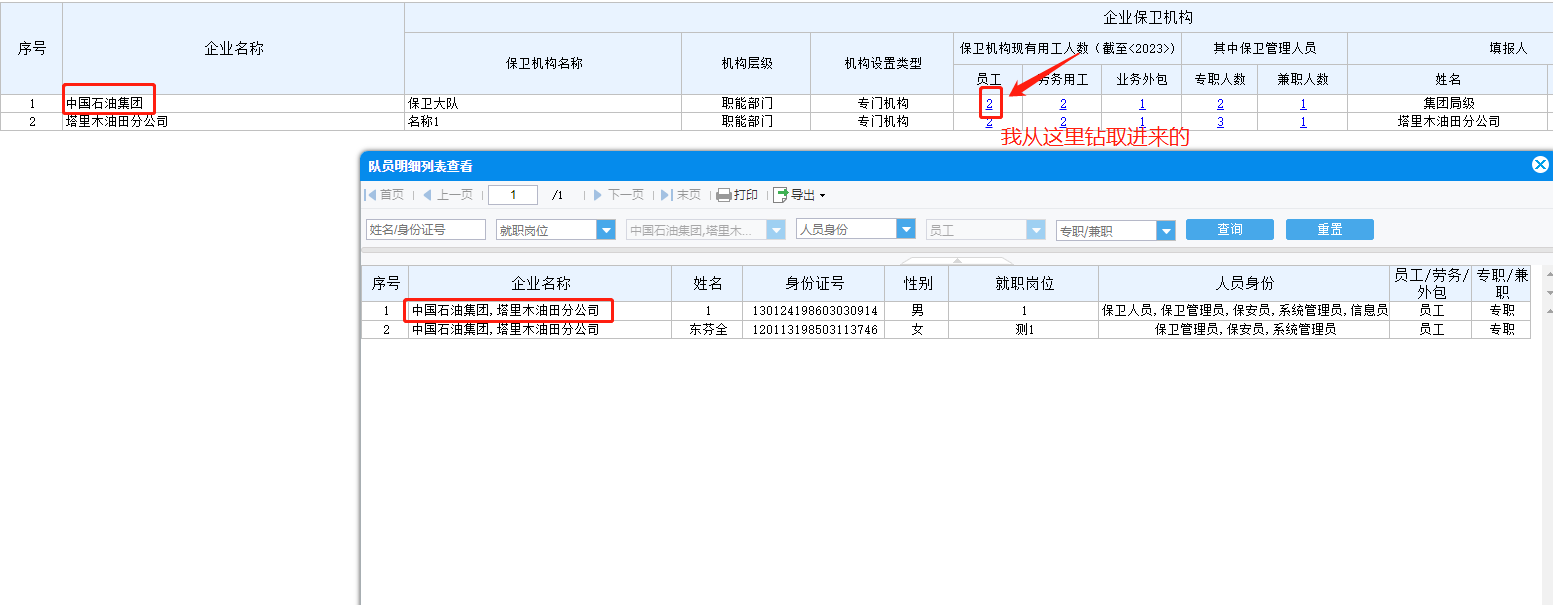Open 兼职人数 link for 中国石油集团 row

[x=1303, y=104]
